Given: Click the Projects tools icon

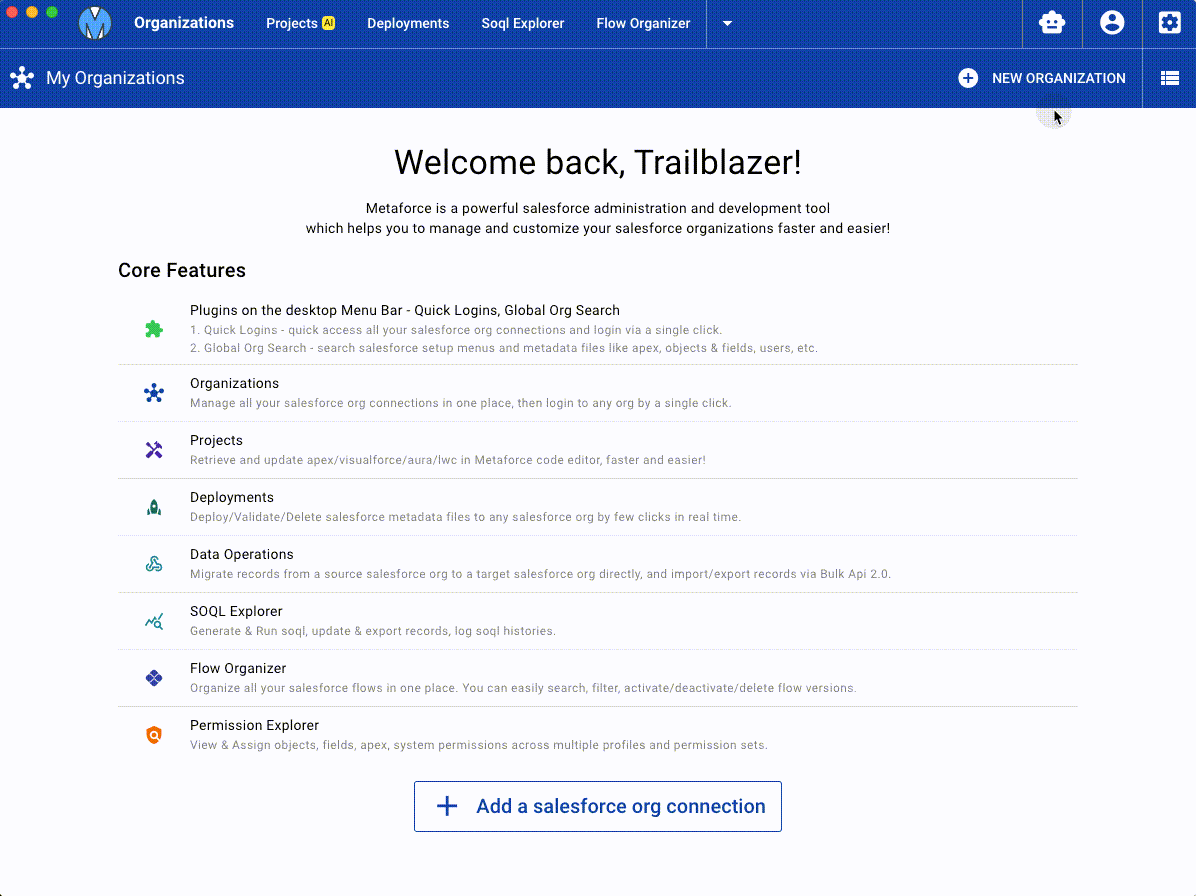Looking at the screenshot, I should pos(154,450).
